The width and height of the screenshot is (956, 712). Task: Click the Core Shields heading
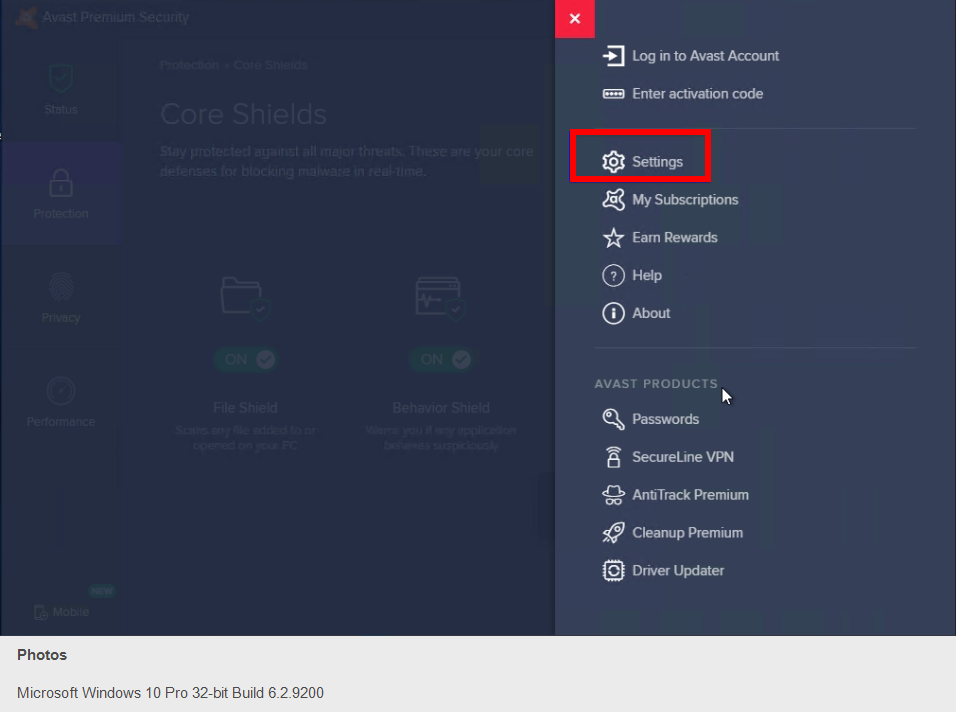tap(243, 114)
